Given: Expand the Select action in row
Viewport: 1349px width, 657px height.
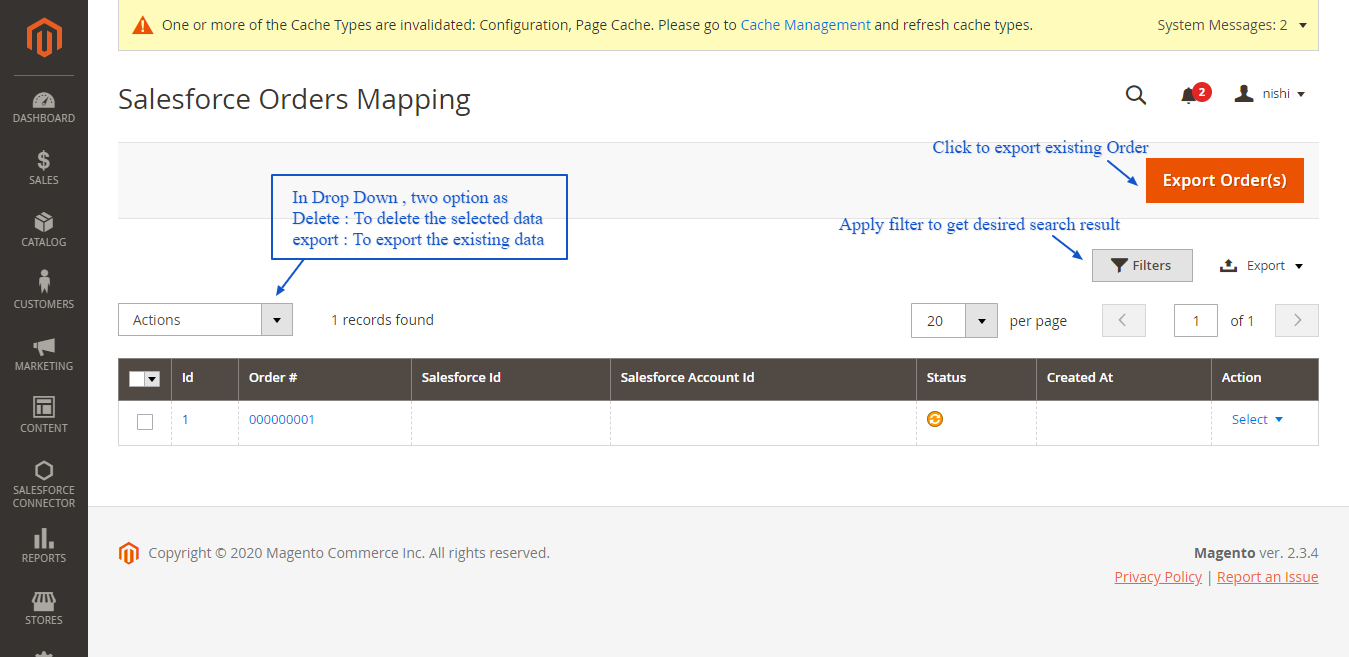Looking at the screenshot, I should point(1257,420).
